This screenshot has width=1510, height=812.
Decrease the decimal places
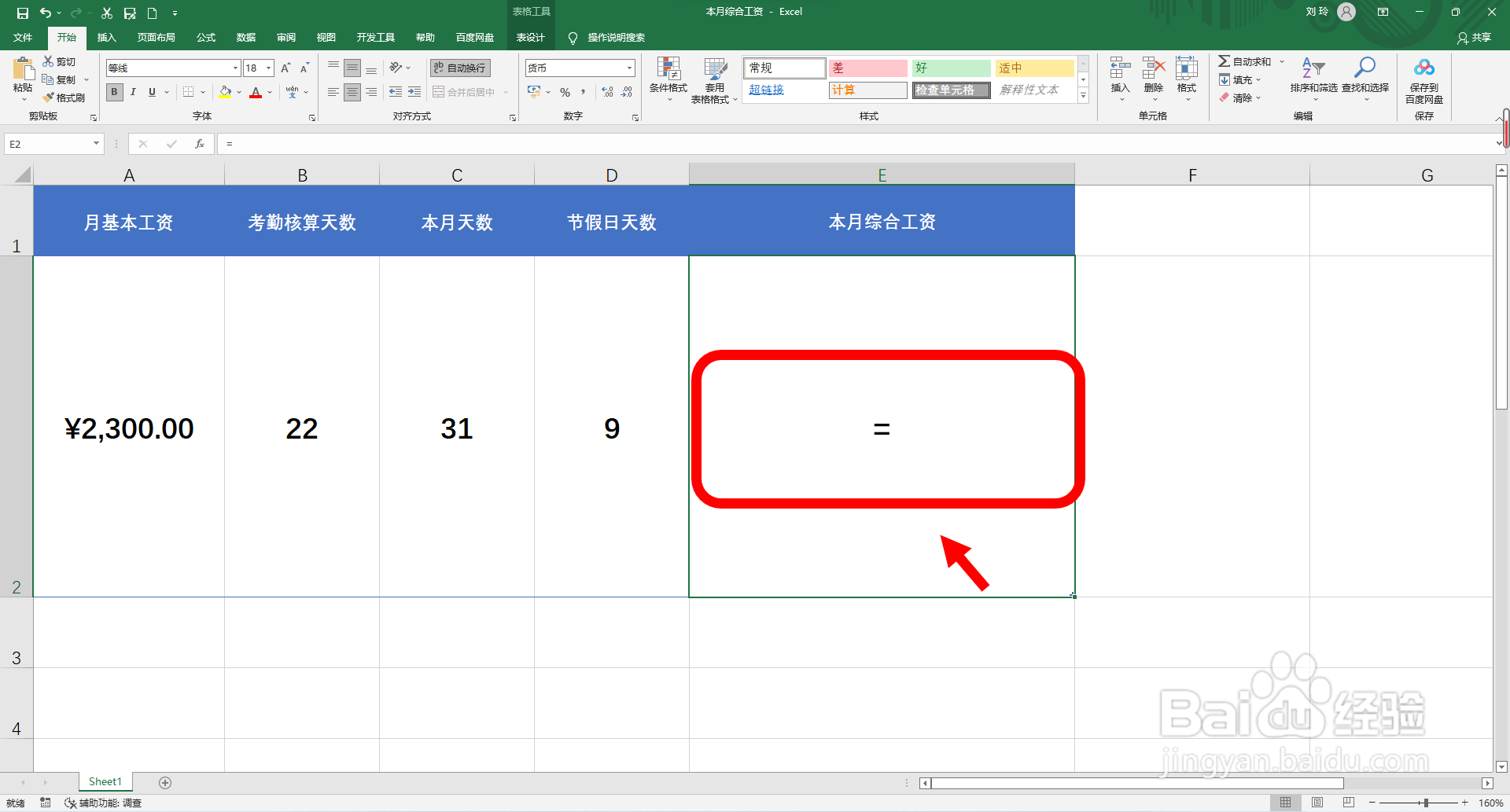pos(627,92)
